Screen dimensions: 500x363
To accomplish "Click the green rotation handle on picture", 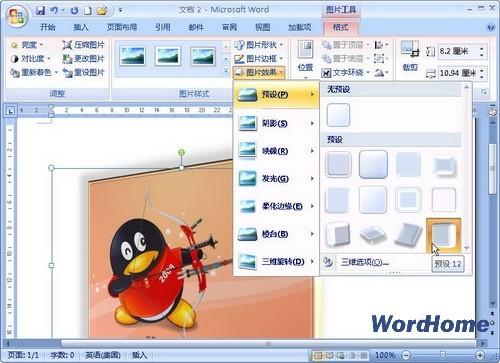I will click(182, 153).
